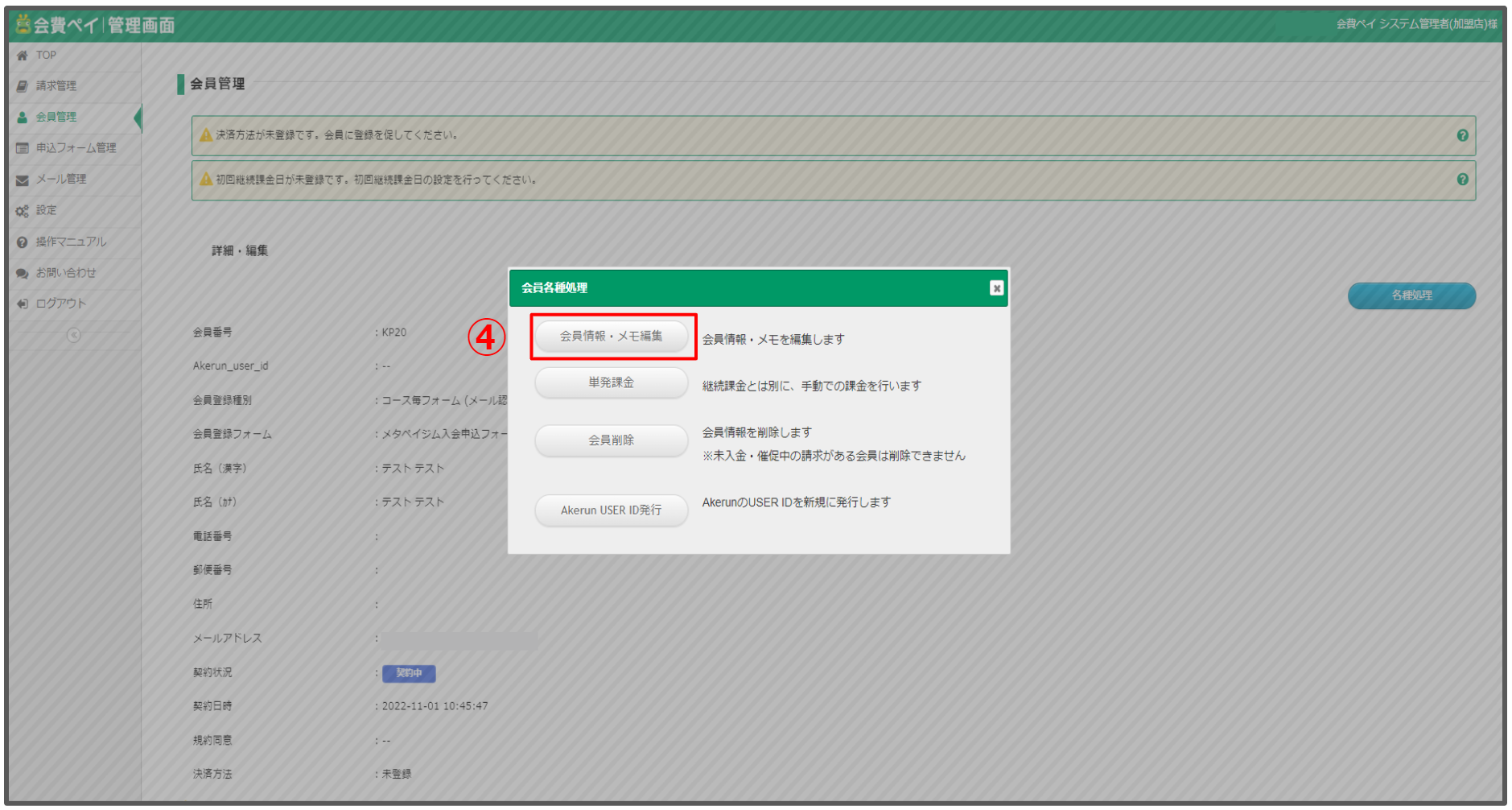Open the 請求管理 menu item
This screenshot has height=810, width=1512.
tap(56, 86)
